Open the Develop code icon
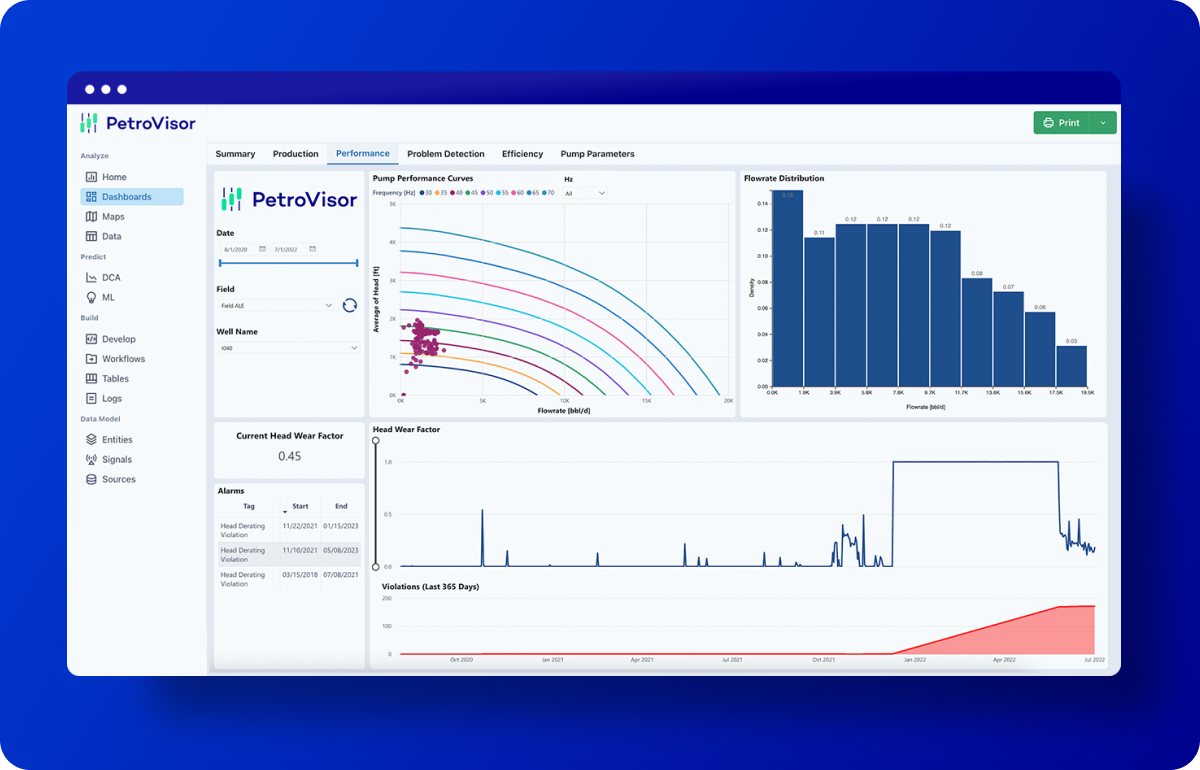The width and height of the screenshot is (1200, 770). pyautogui.click(x=92, y=339)
